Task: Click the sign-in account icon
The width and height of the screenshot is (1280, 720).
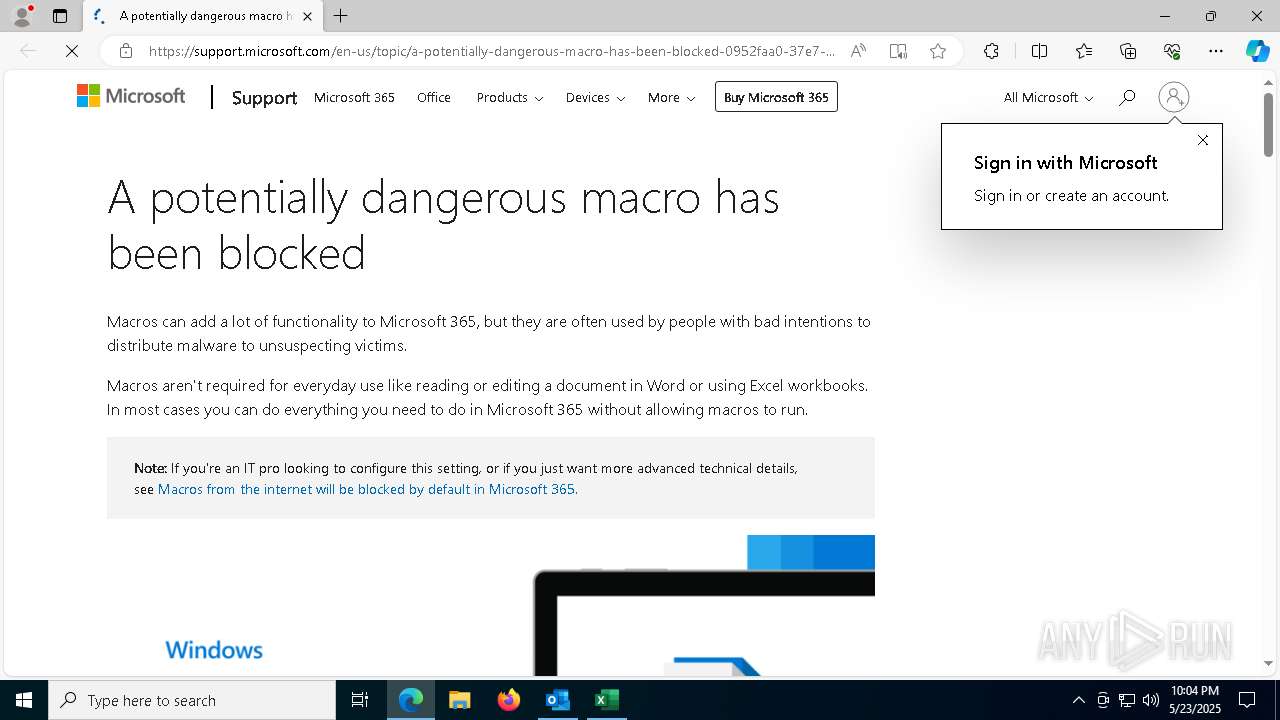Action: 1174,97
